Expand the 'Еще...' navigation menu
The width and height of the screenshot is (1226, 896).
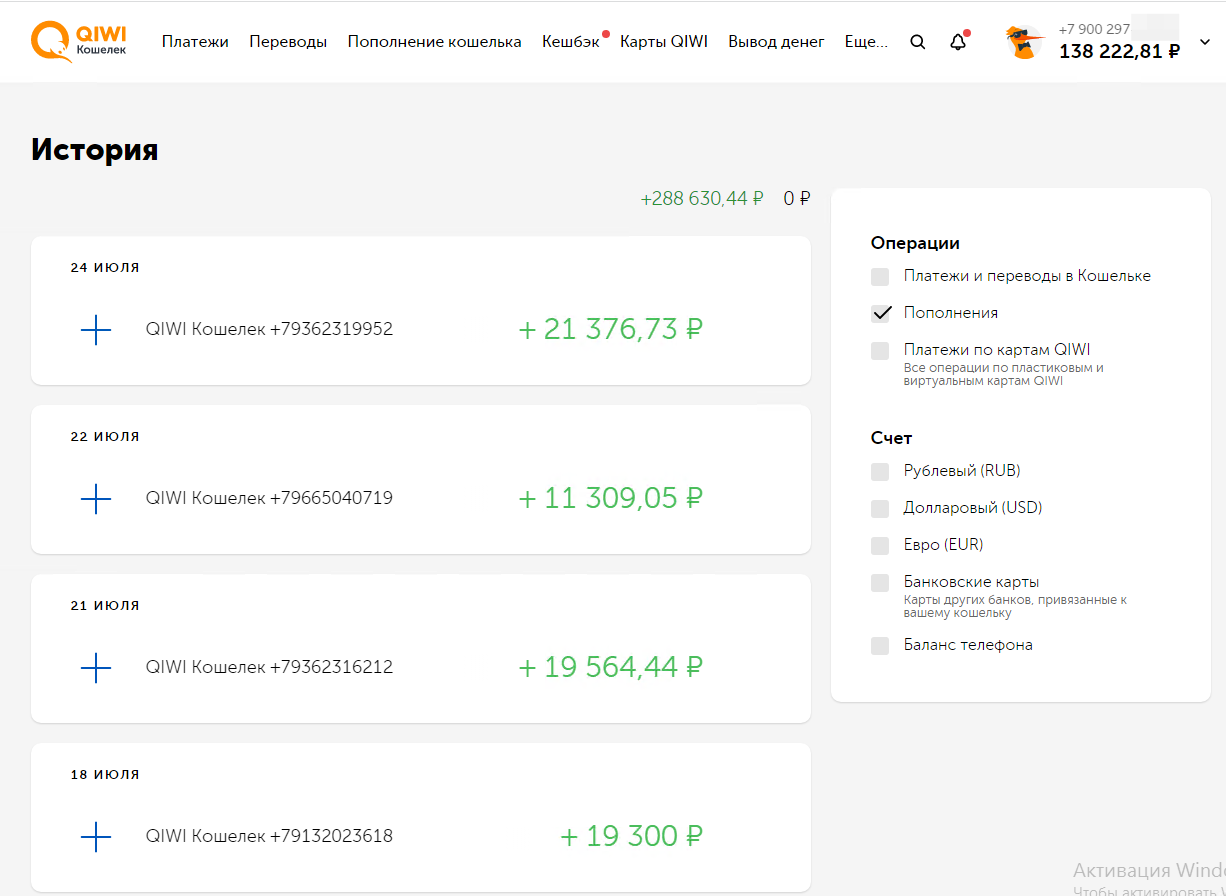point(866,42)
